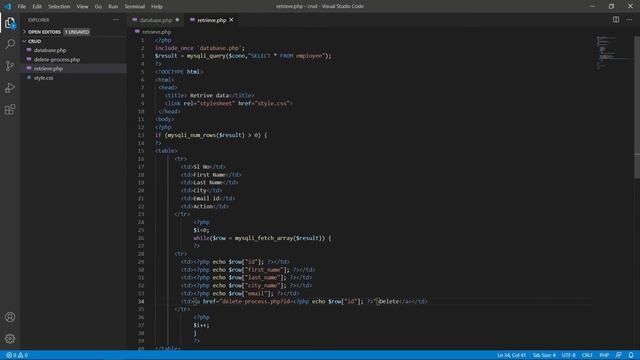
Task: Select retrieve.php in the file tree
Action: 48,69
